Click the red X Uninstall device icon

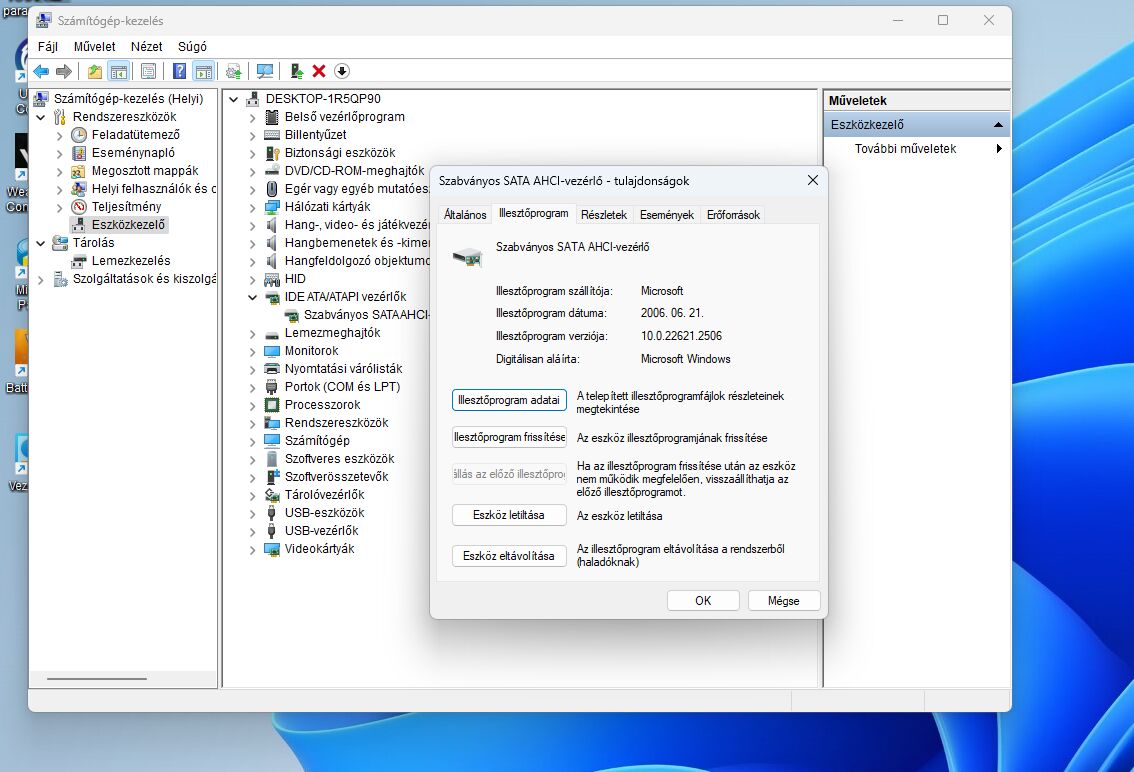319,71
